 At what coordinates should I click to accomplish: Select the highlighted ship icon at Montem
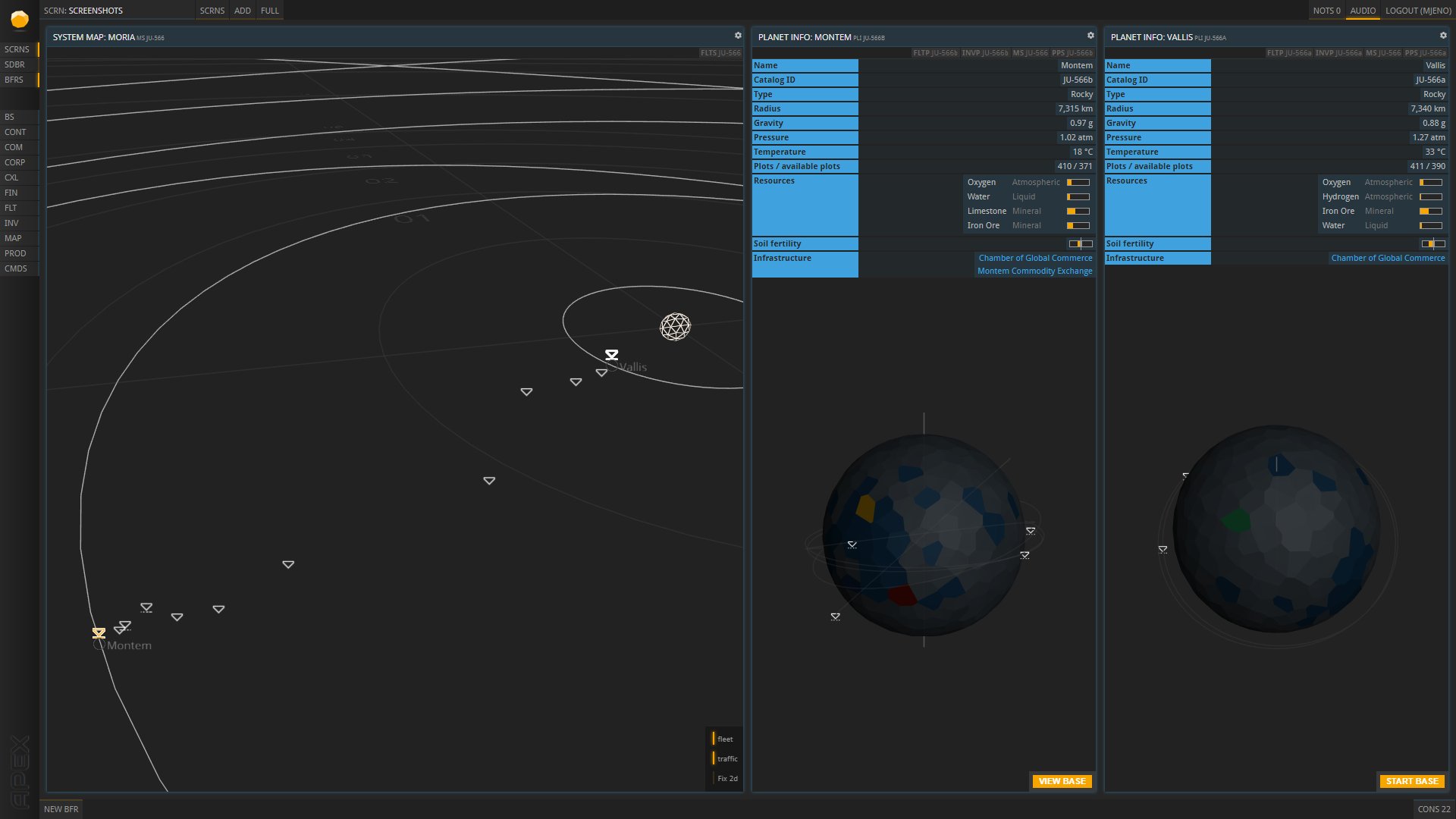click(99, 632)
